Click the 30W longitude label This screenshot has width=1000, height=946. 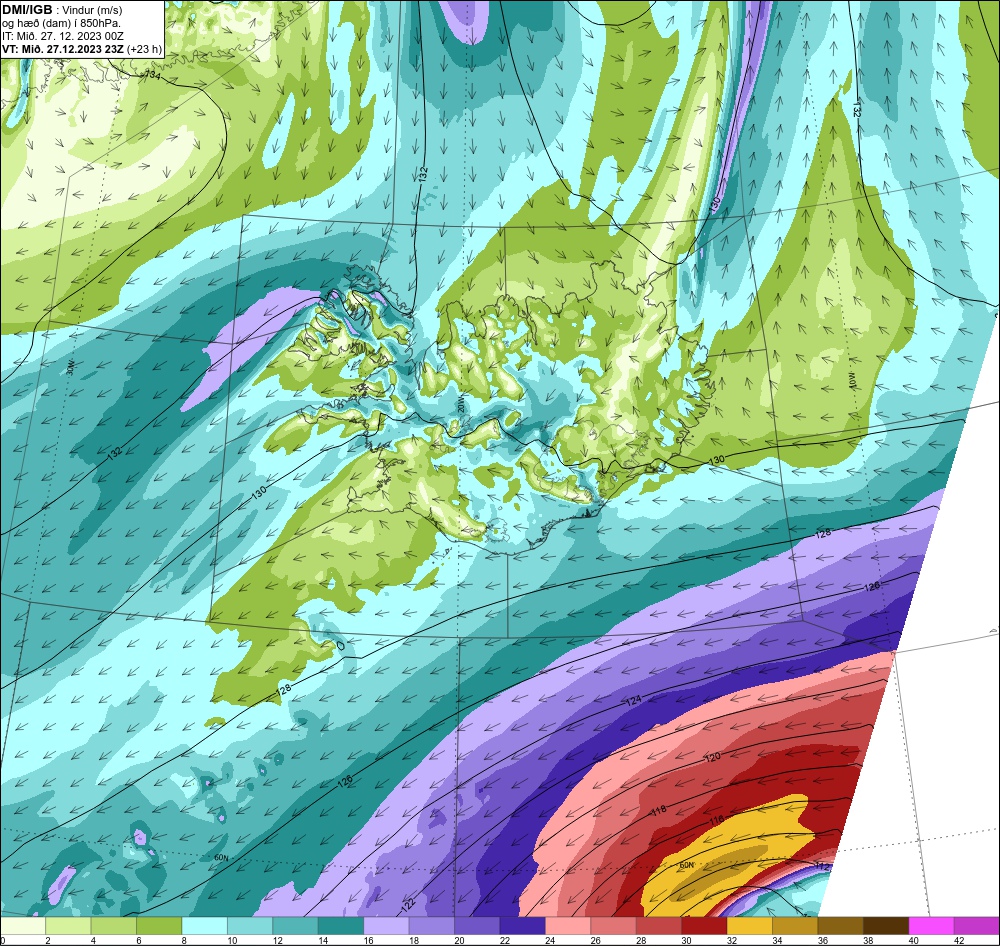click(x=71, y=367)
